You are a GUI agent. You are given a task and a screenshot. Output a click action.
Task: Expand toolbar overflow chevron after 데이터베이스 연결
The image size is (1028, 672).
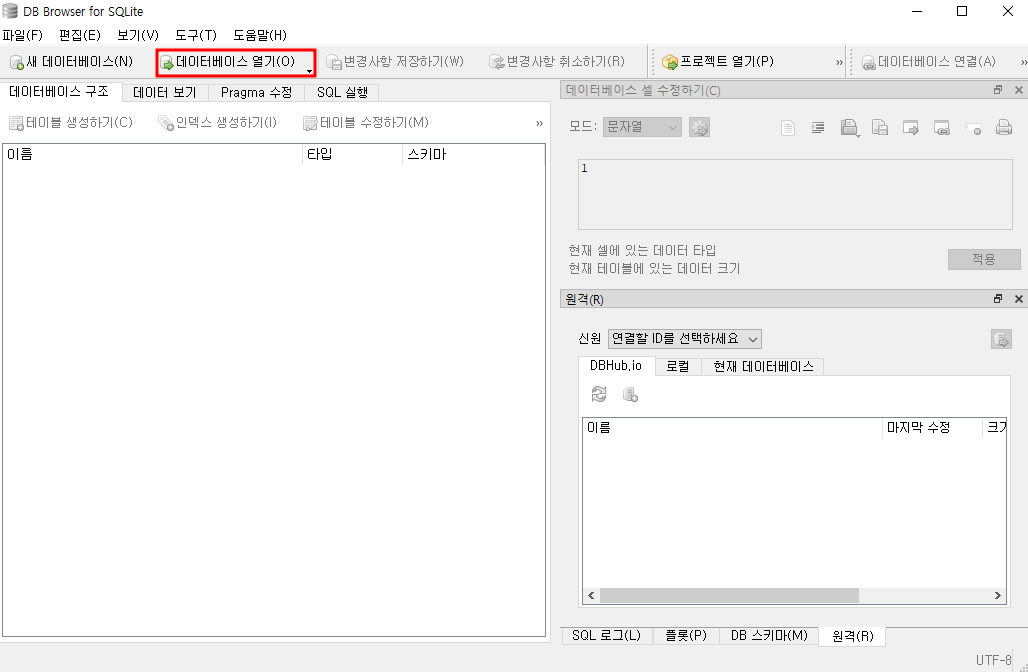[1024, 62]
